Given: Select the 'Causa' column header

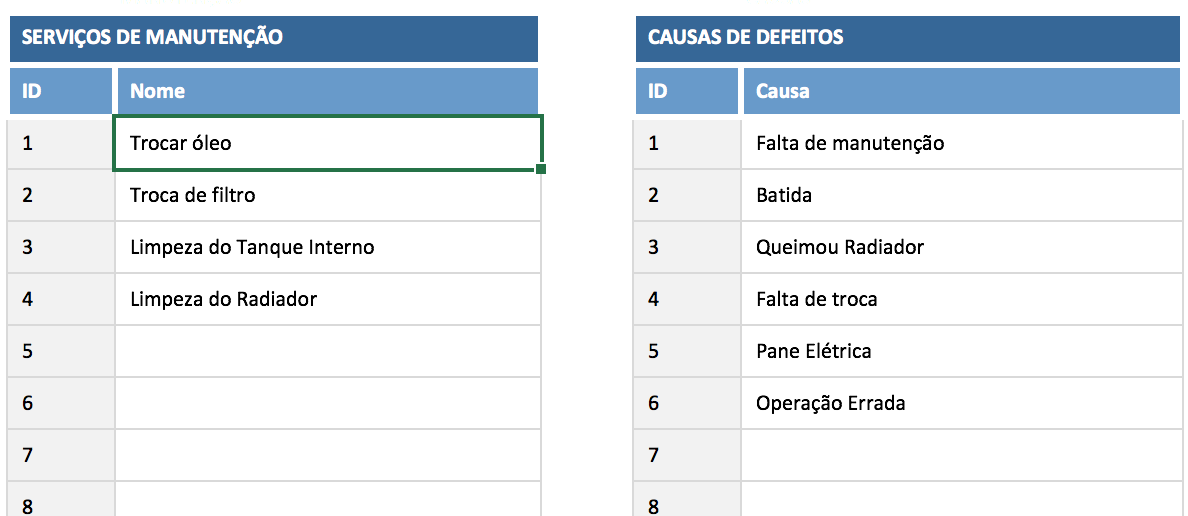Looking at the screenshot, I should (x=960, y=91).
